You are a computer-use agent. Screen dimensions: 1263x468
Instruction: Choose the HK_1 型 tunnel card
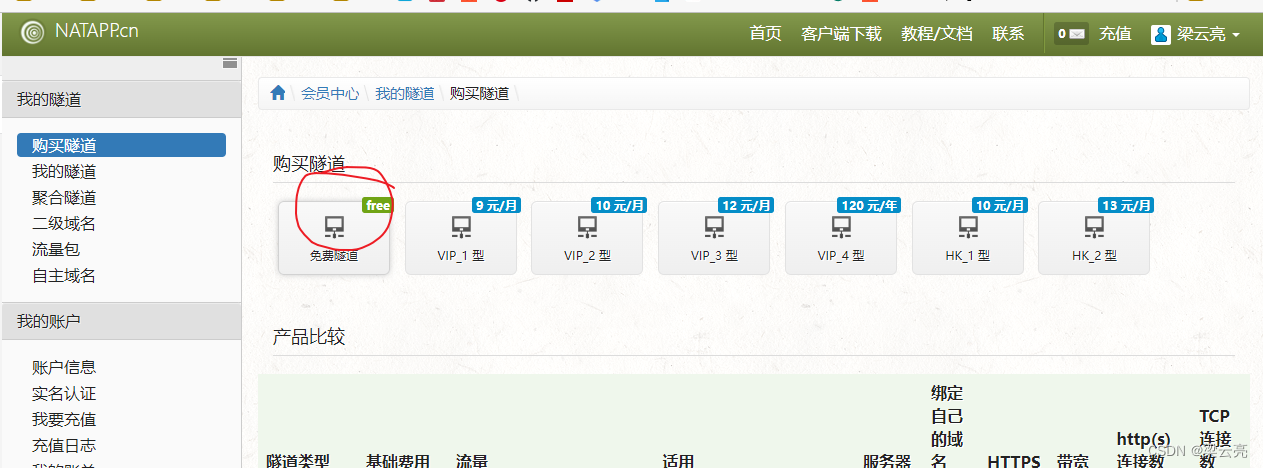968,238
